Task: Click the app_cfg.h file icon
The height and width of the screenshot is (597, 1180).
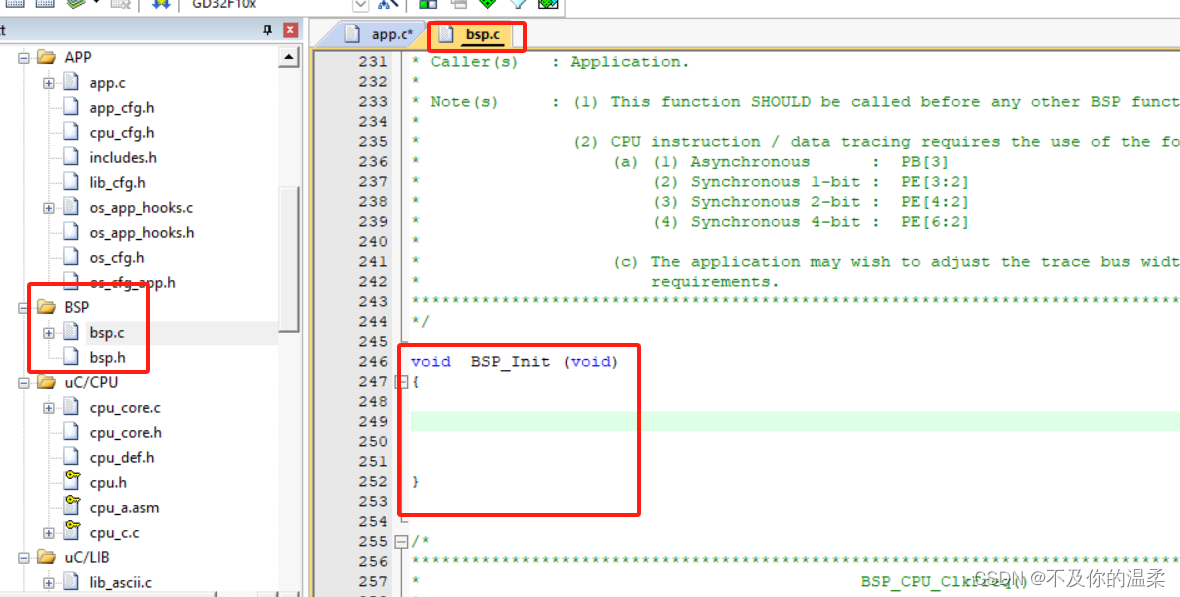Action: coord(71,107)
